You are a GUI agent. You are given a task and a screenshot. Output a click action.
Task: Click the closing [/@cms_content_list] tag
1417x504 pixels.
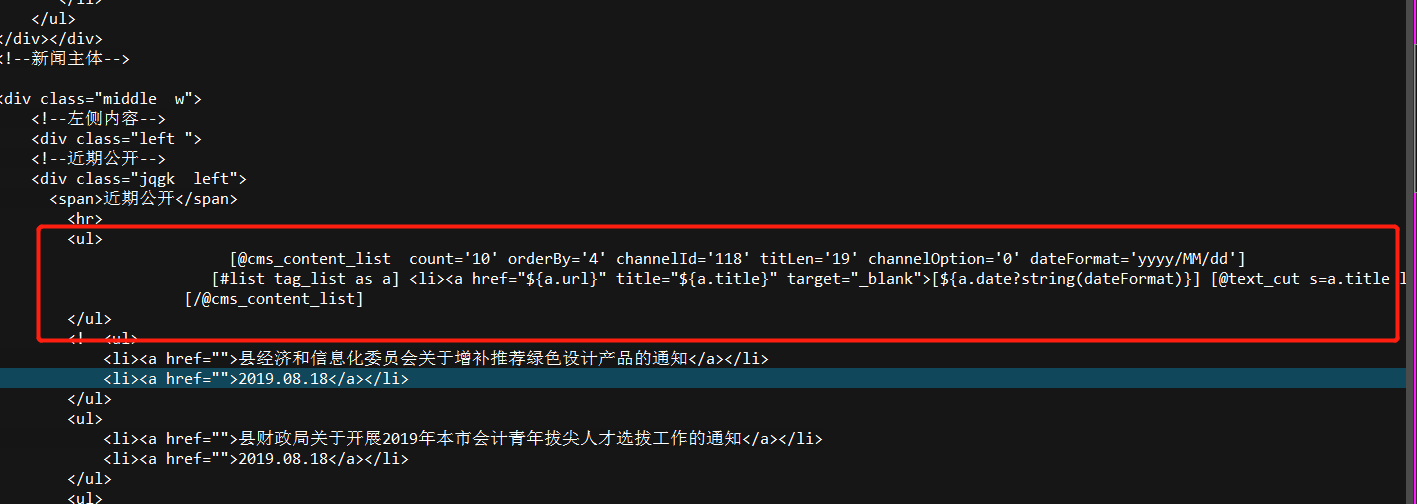coord(274,299)
